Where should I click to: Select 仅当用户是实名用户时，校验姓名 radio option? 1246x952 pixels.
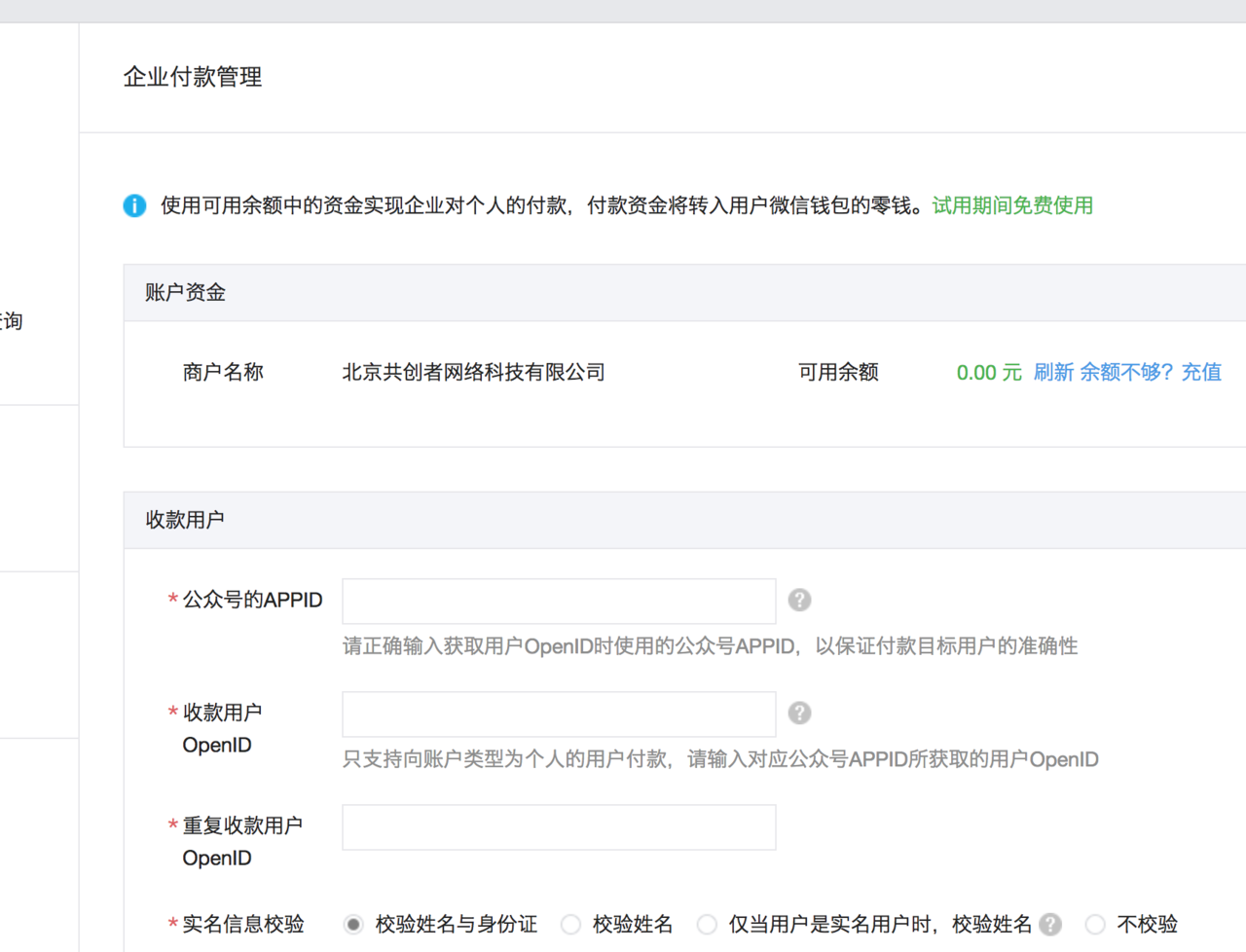708,924
